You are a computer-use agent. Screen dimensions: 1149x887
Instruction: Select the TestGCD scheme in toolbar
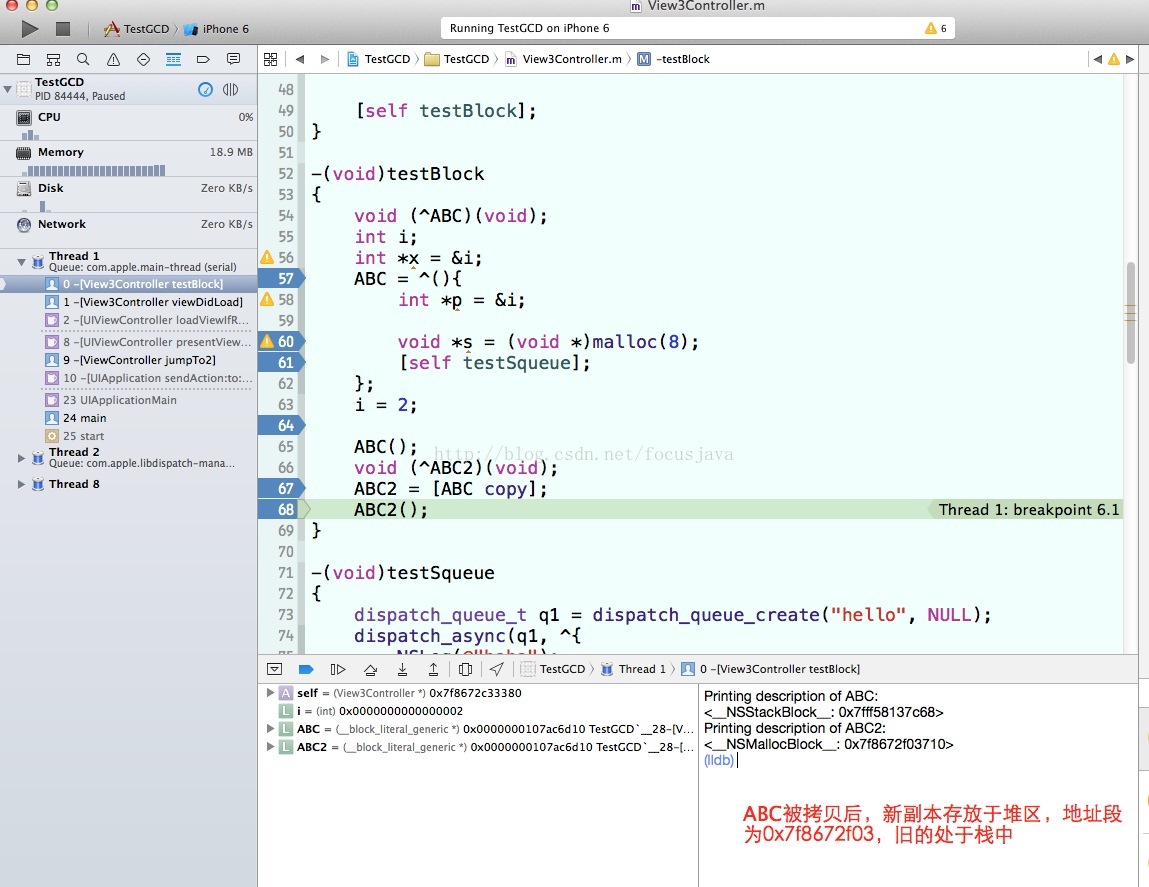click(136, 29)
